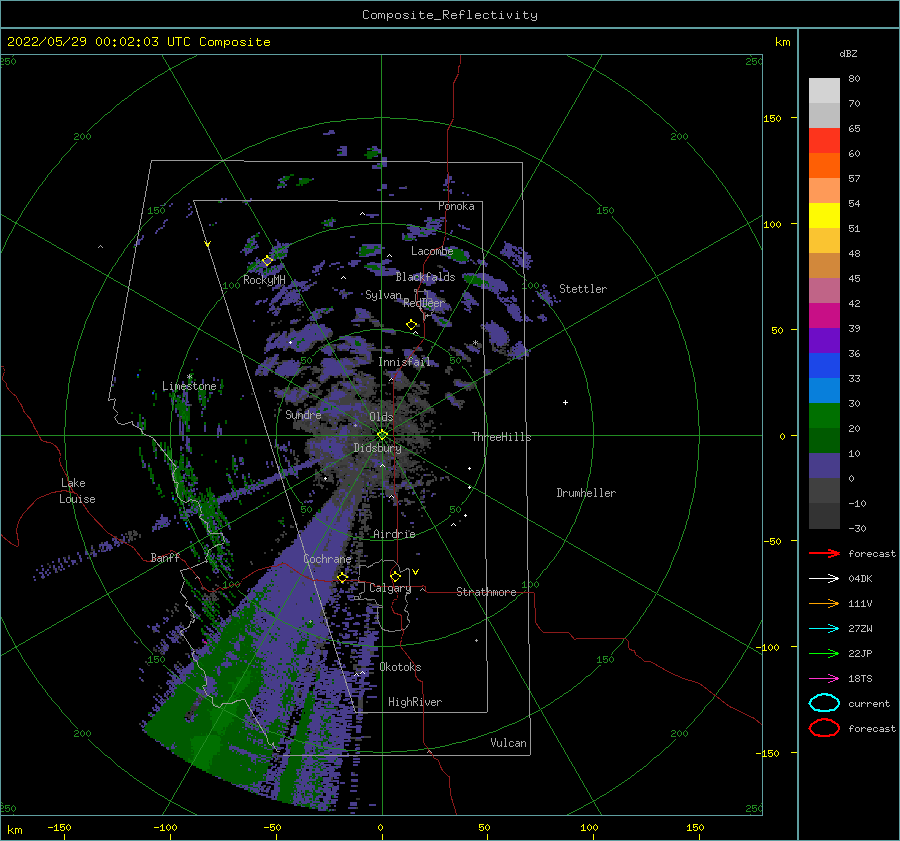Click the Ponoka city label

[x=456, y=206]
